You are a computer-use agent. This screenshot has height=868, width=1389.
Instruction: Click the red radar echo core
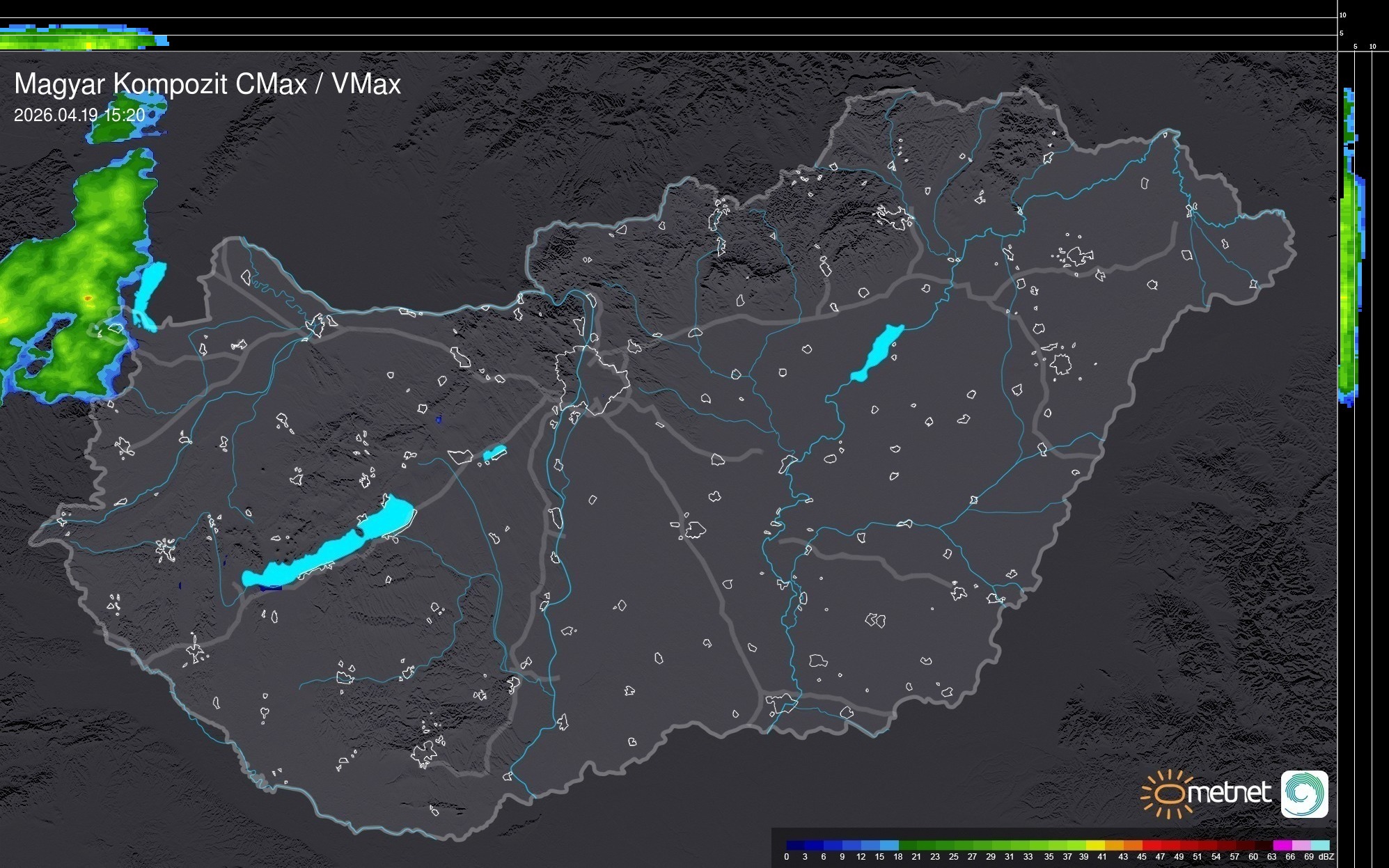tap(88, 299)
